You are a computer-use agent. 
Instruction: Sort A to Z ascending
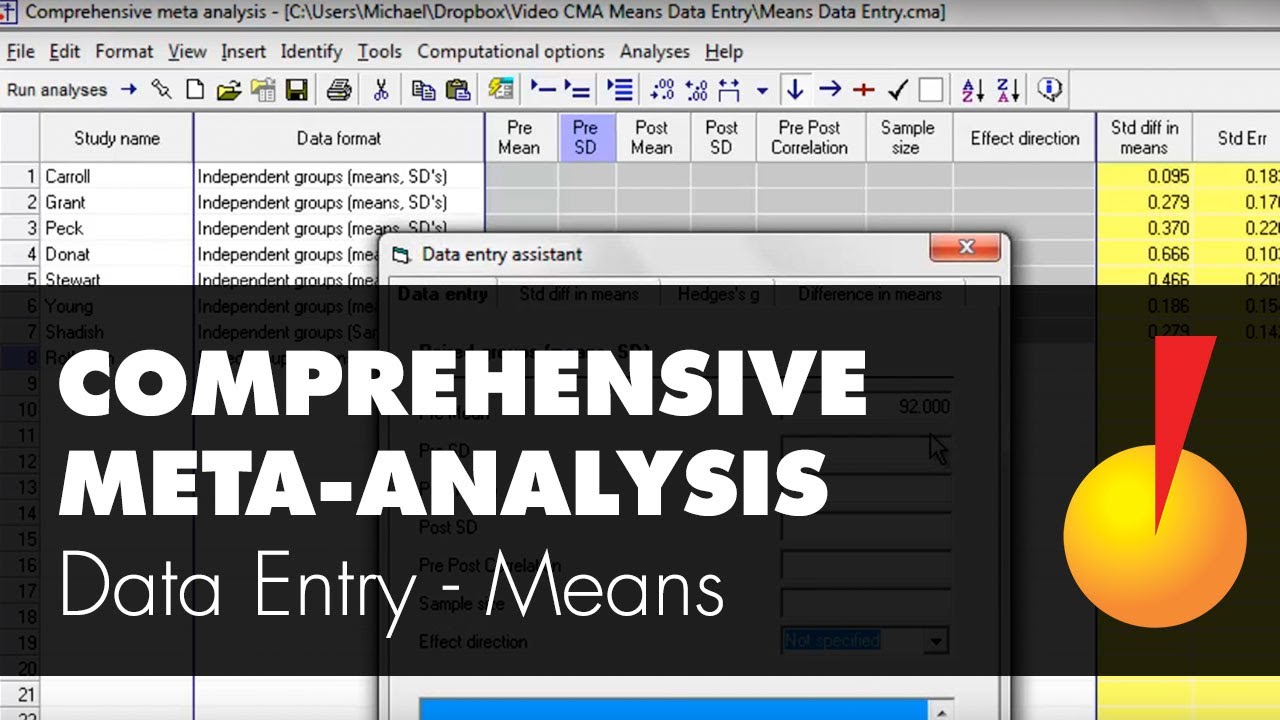point(973,90)
